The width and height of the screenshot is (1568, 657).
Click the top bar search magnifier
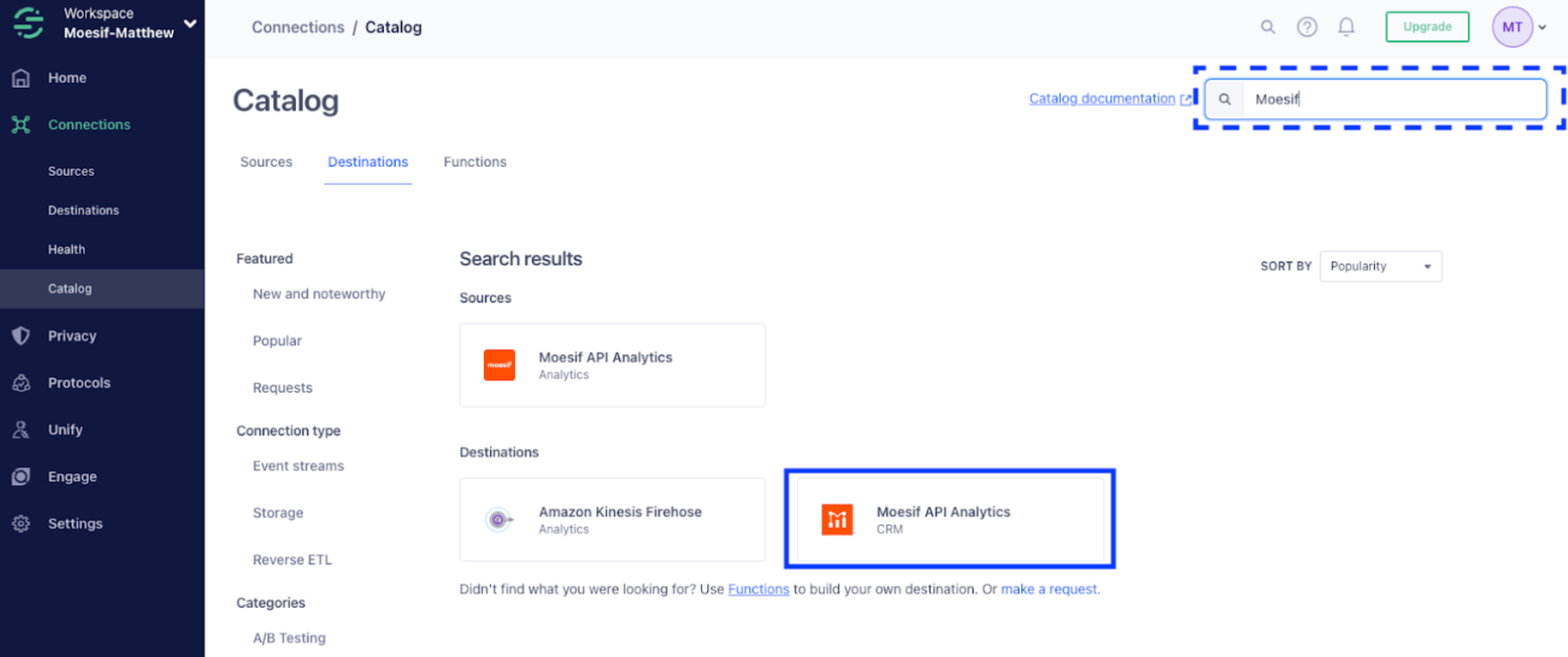1268,27
